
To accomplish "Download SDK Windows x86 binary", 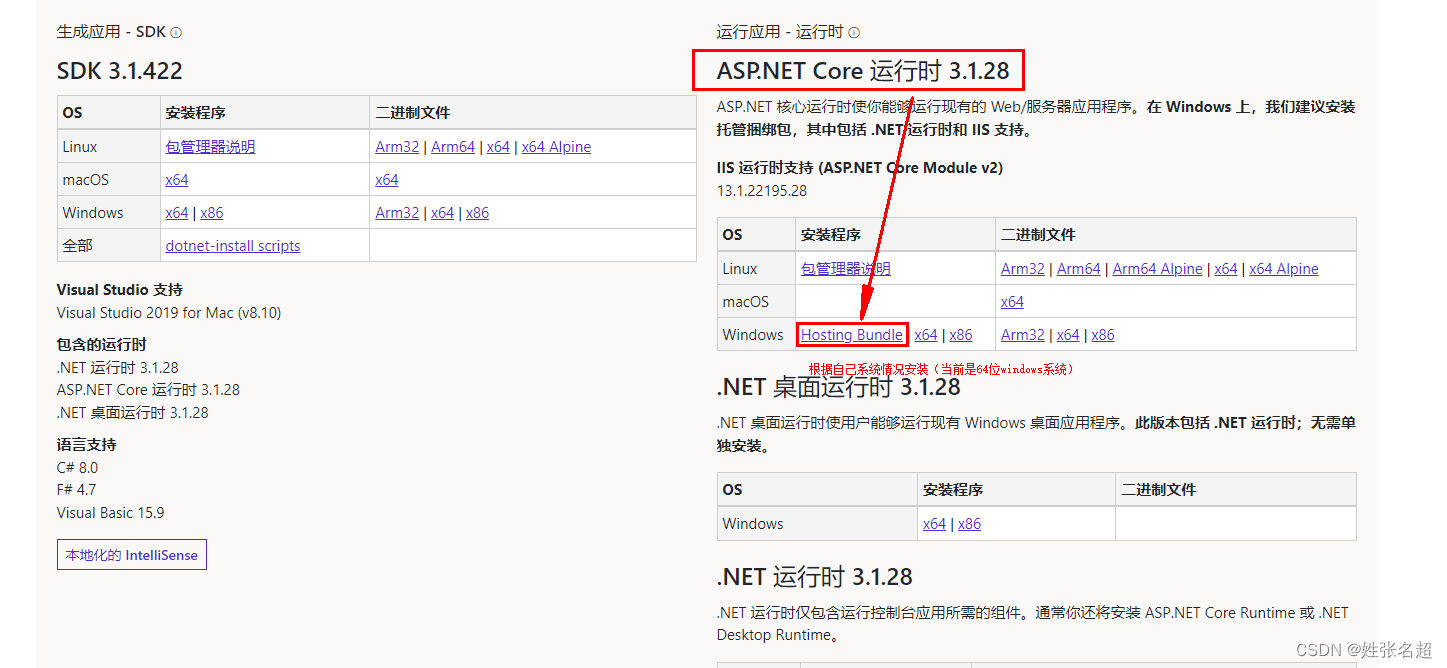I will coord(477,212).
